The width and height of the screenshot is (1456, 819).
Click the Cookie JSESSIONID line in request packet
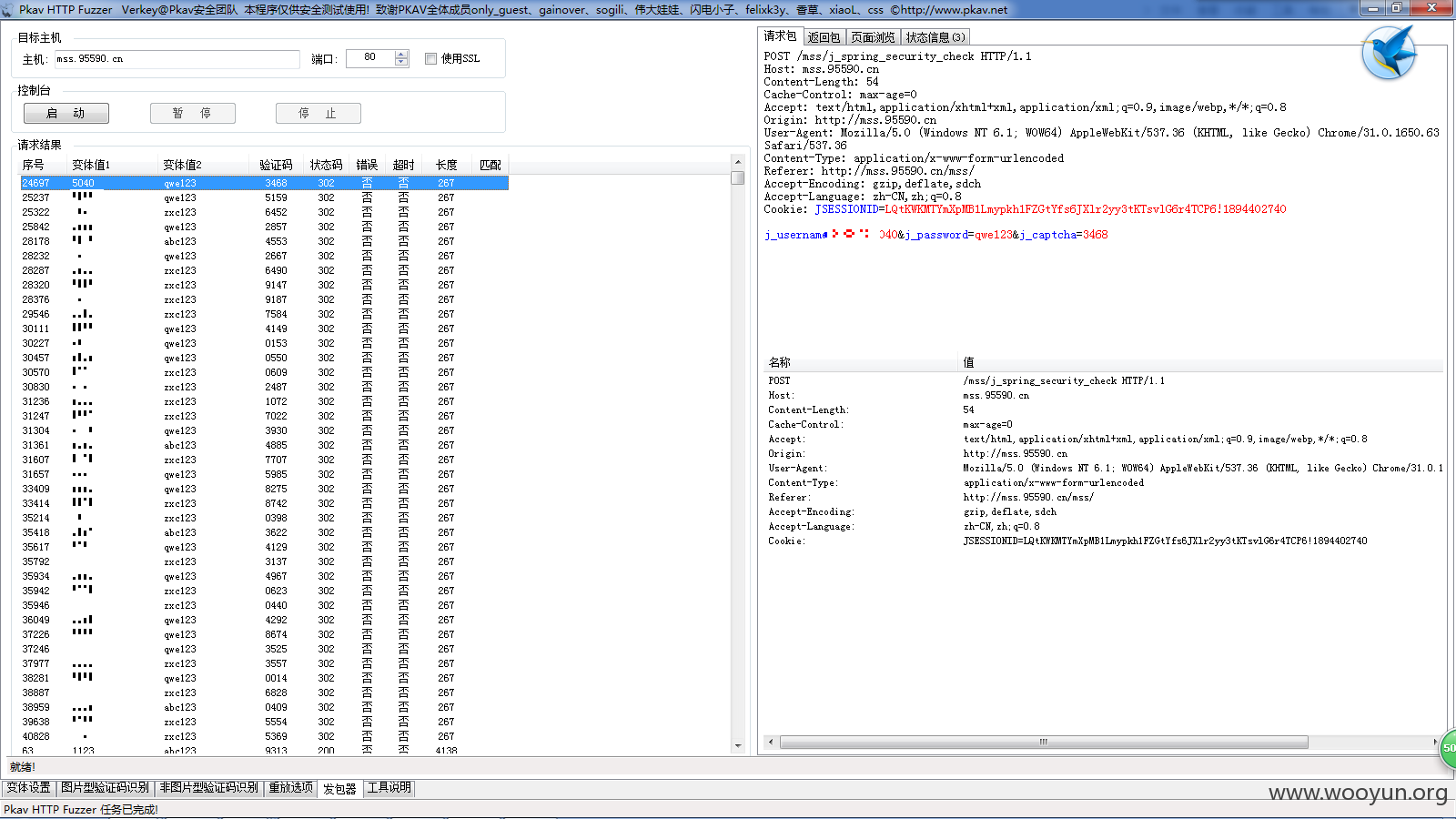click(x=1025, y=209)
